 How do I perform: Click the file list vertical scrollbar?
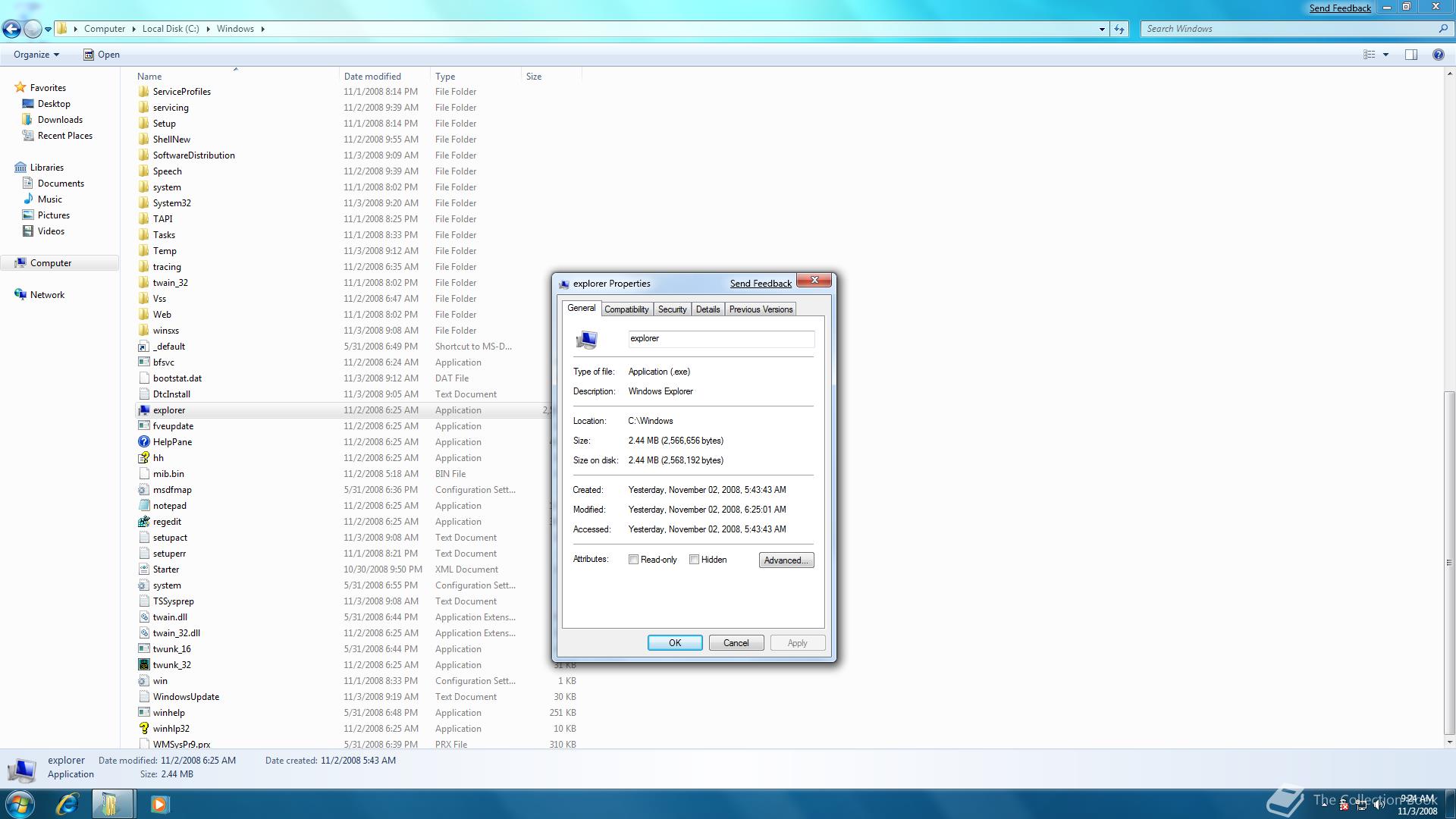1449,563
